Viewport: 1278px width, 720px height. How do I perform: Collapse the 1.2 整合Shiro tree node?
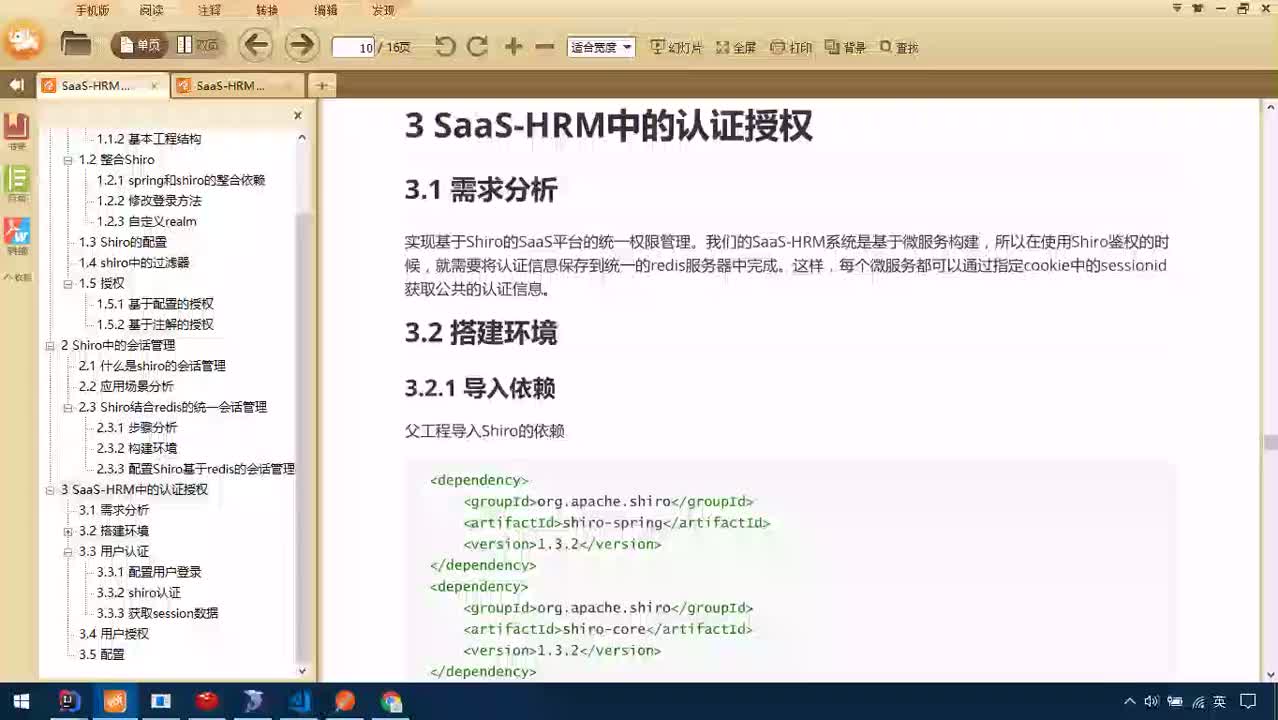(69, 160)
